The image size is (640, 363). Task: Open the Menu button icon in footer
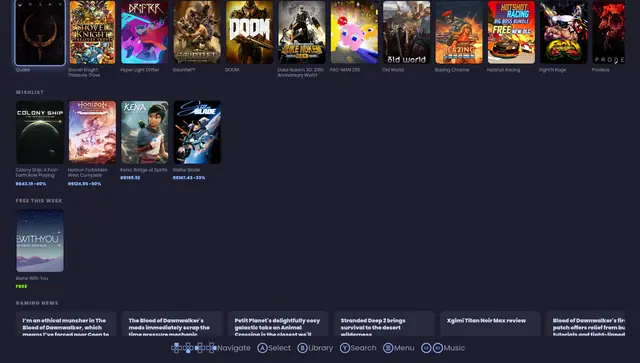point(388,348)
